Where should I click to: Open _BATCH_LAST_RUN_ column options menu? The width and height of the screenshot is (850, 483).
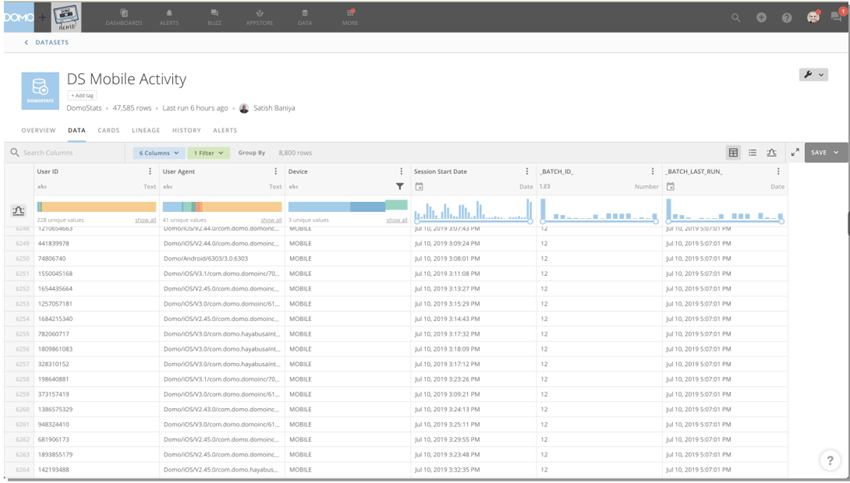point(778,171)
